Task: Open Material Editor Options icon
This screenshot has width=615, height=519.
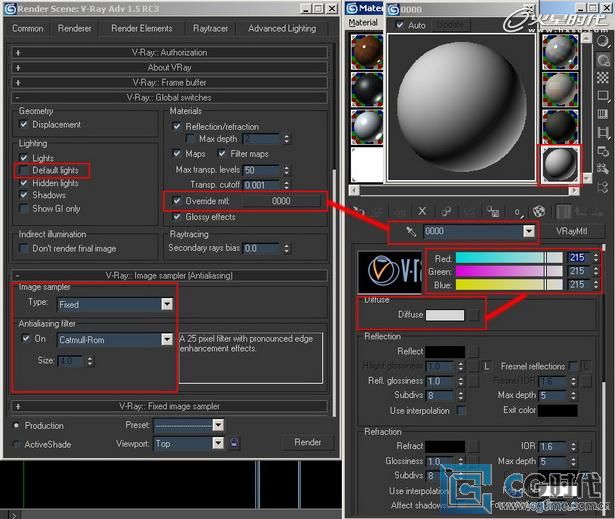Action: (602, 151)
